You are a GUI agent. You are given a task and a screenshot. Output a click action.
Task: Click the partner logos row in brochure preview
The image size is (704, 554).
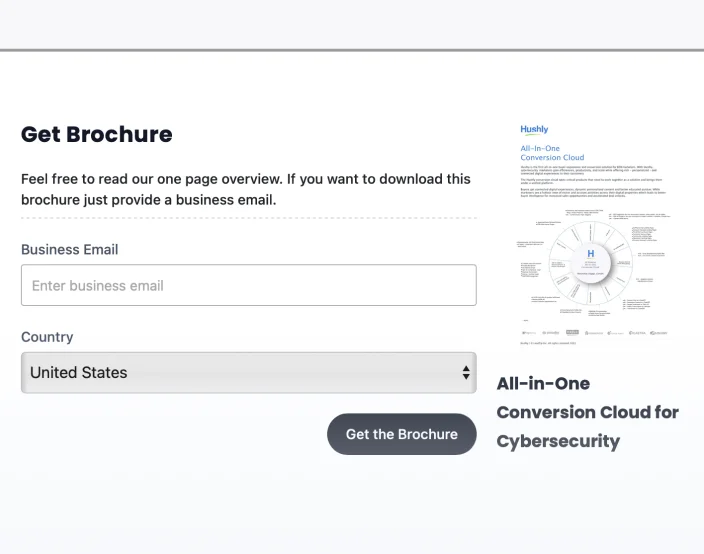[594, 332]
